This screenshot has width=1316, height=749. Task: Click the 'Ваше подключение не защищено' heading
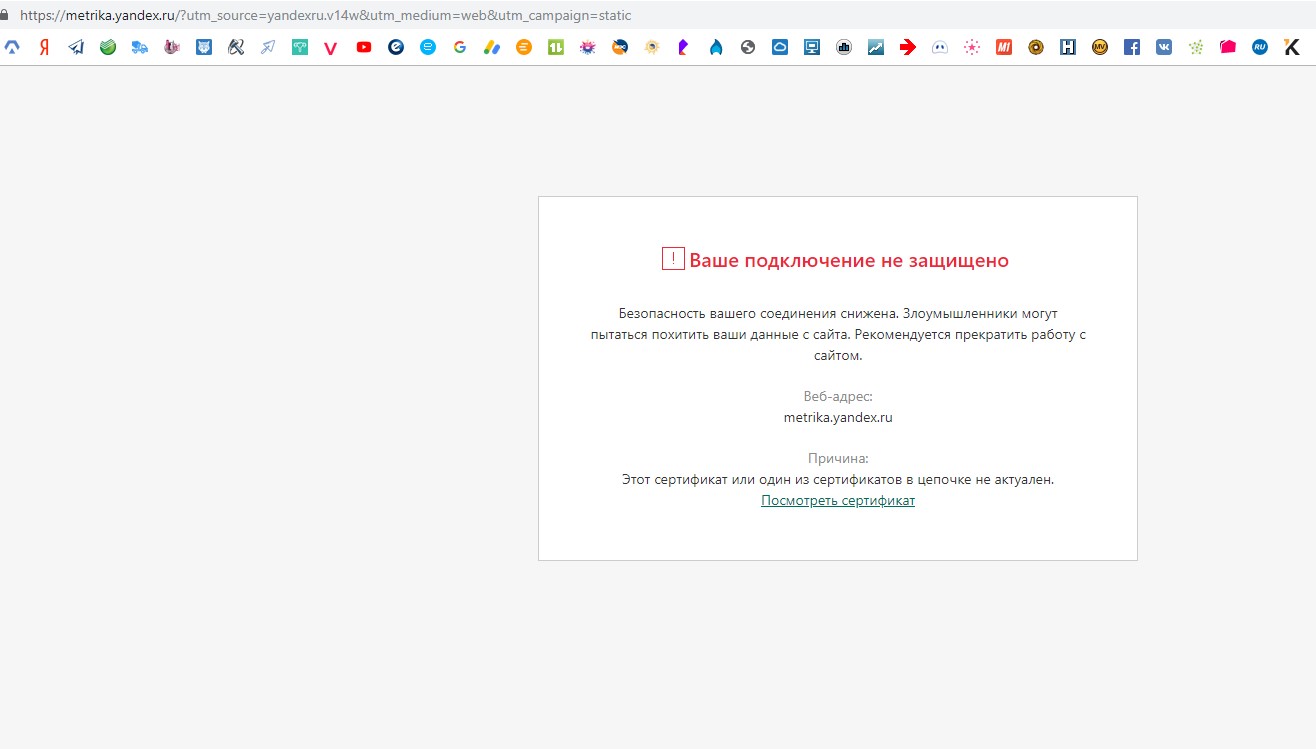point(849,261)
